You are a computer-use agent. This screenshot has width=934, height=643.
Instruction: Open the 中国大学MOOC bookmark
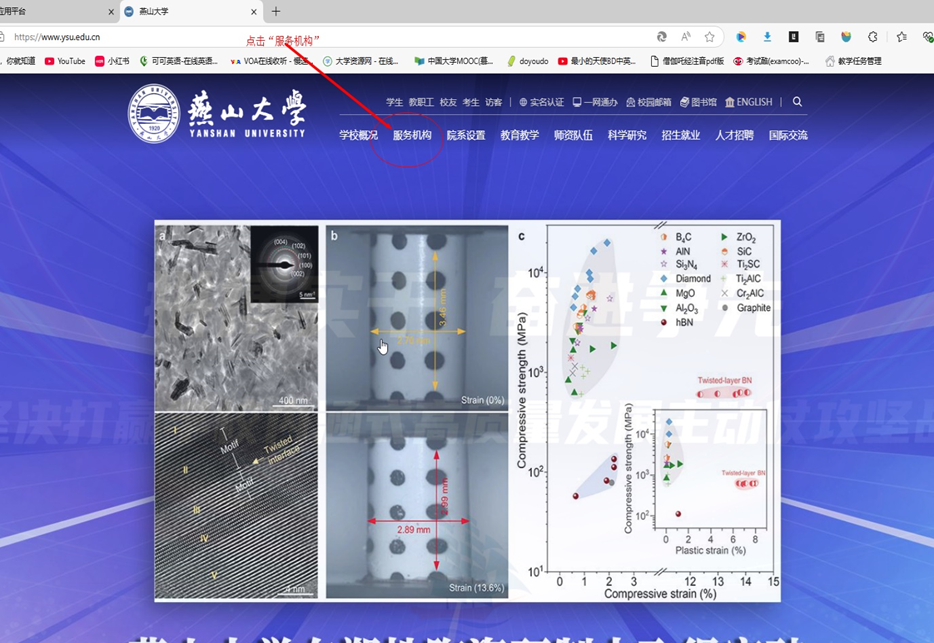coord(454,61)
